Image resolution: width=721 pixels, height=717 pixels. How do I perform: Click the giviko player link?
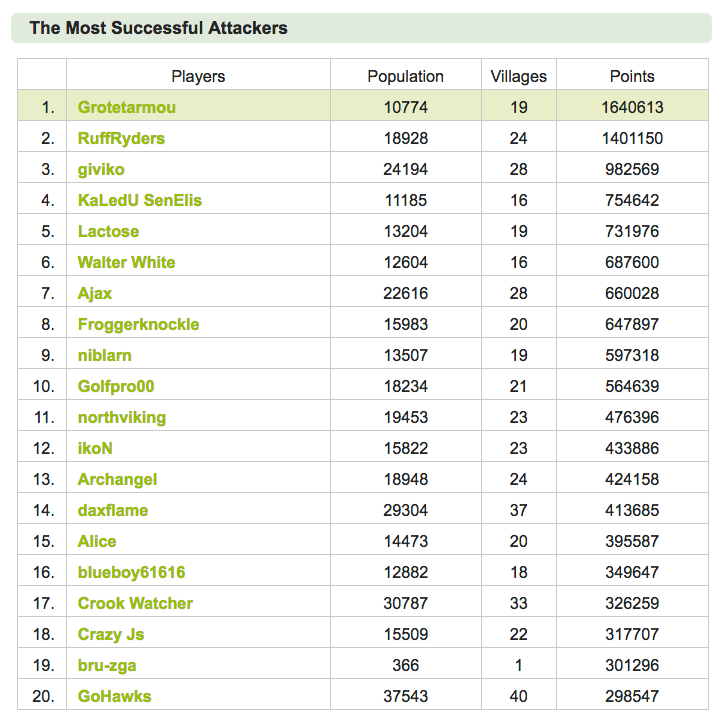coord(101,169)
